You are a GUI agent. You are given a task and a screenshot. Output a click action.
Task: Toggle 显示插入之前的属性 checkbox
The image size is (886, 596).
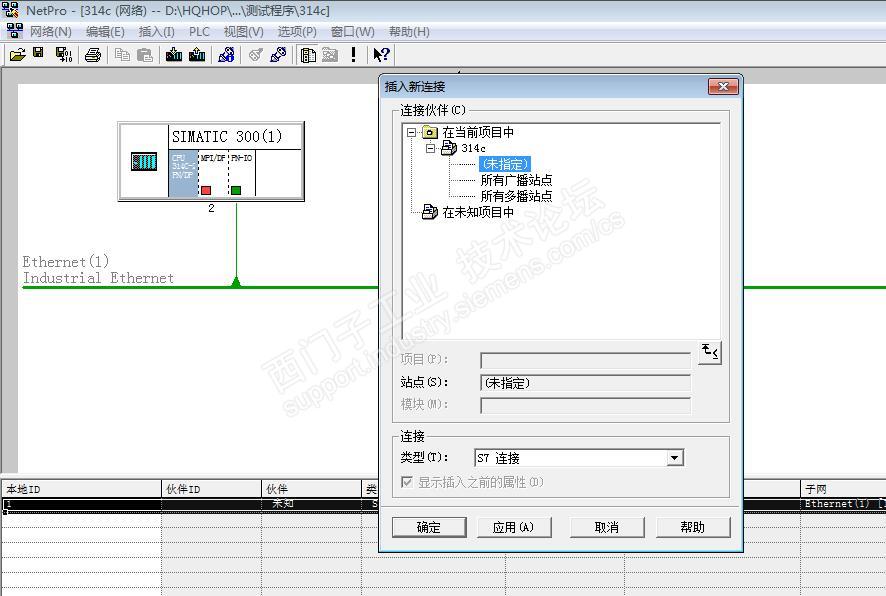click(406, 482)
